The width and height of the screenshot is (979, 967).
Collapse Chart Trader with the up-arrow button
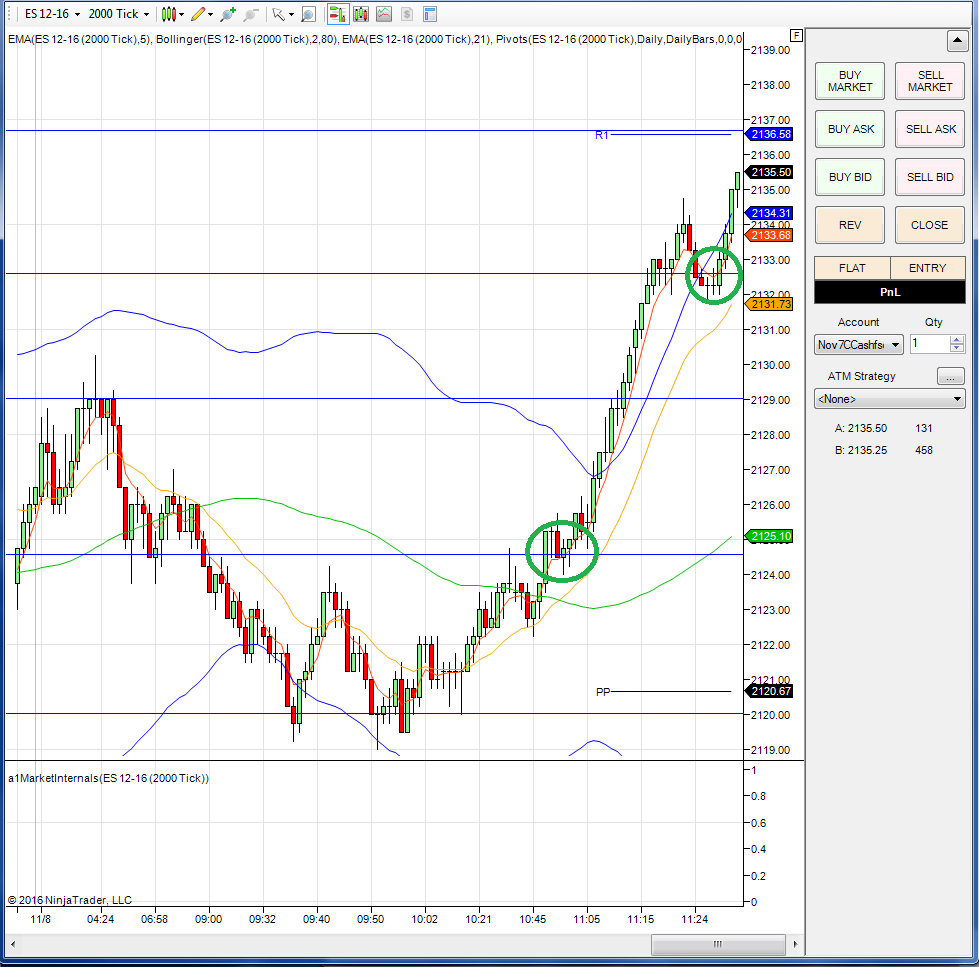coord(957,41)
